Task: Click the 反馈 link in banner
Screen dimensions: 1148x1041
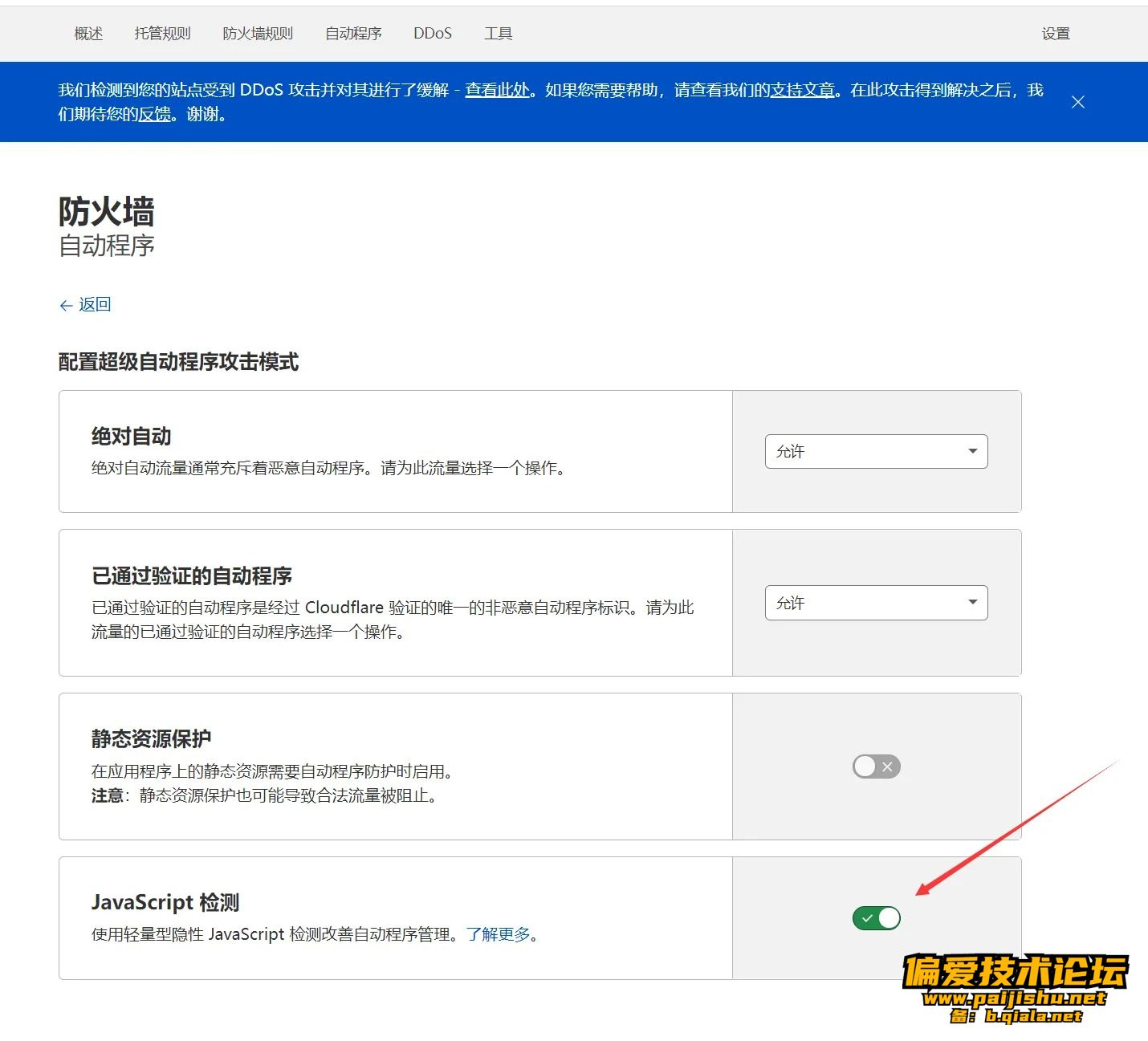Action: (154, 114)
